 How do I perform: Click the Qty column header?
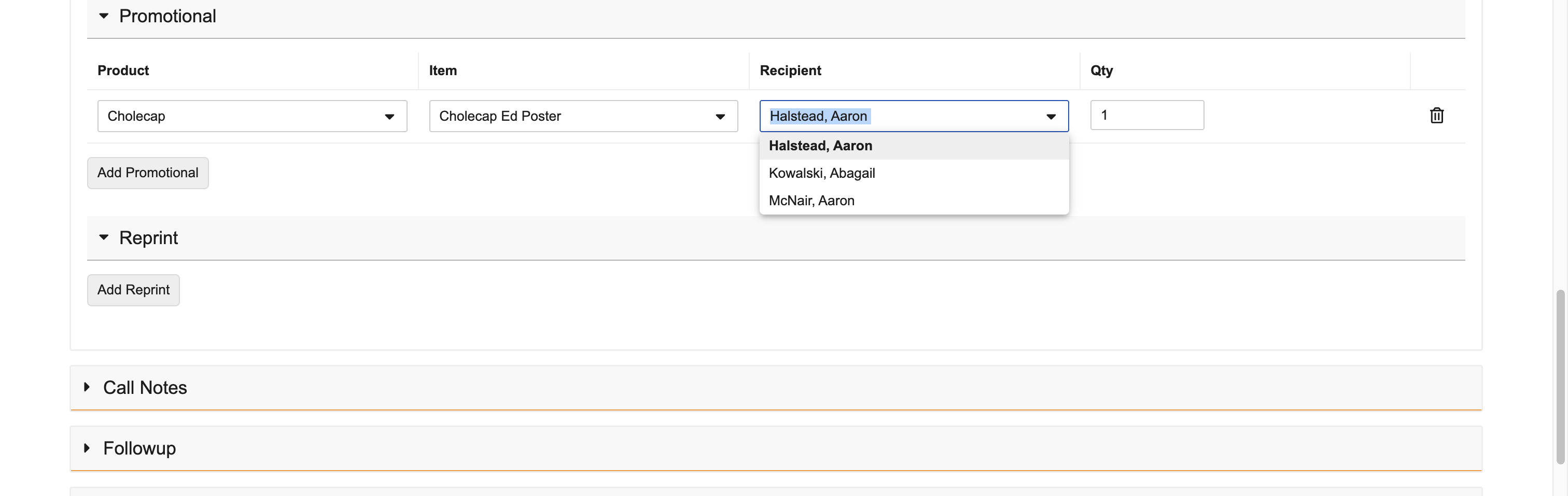pos(1101,70)
